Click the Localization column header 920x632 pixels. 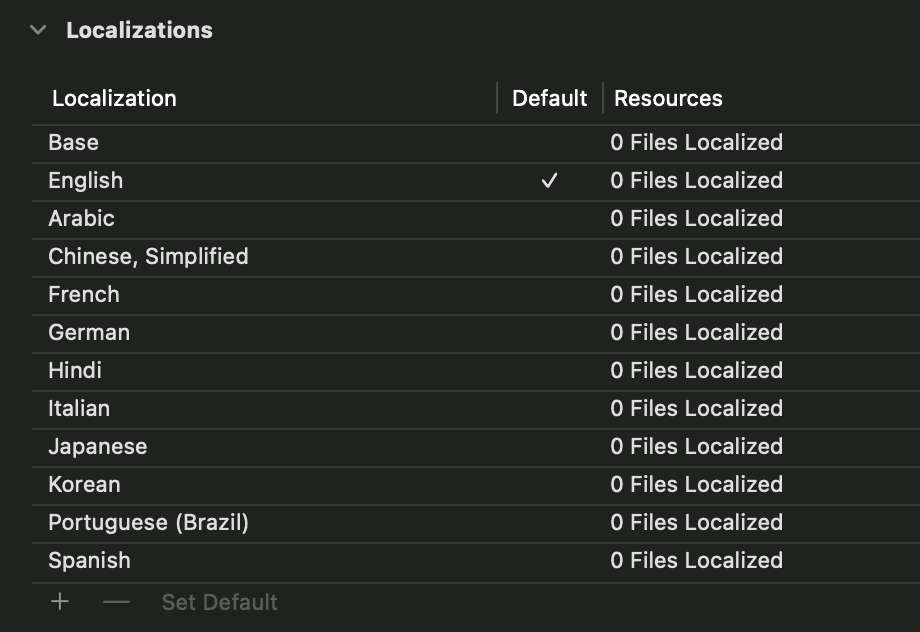coord(114,98)
